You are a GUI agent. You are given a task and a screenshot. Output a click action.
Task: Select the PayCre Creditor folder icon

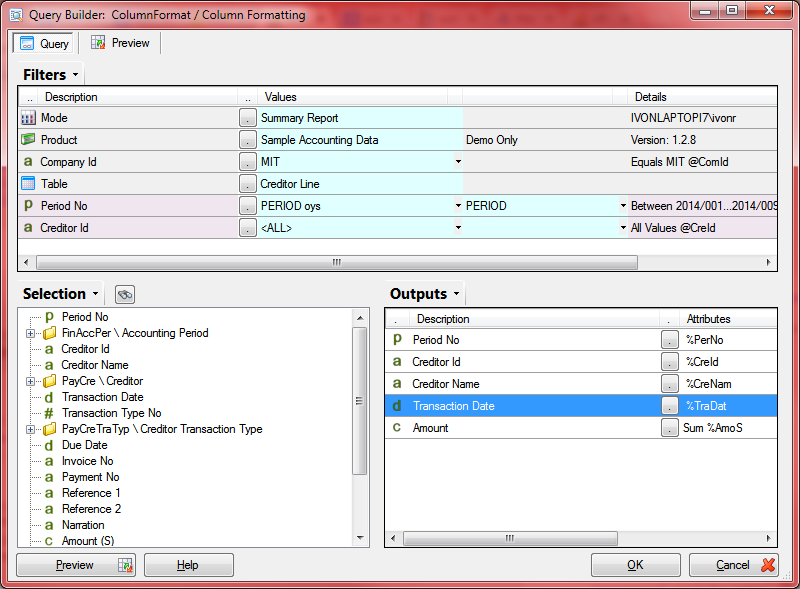point(49,381)
